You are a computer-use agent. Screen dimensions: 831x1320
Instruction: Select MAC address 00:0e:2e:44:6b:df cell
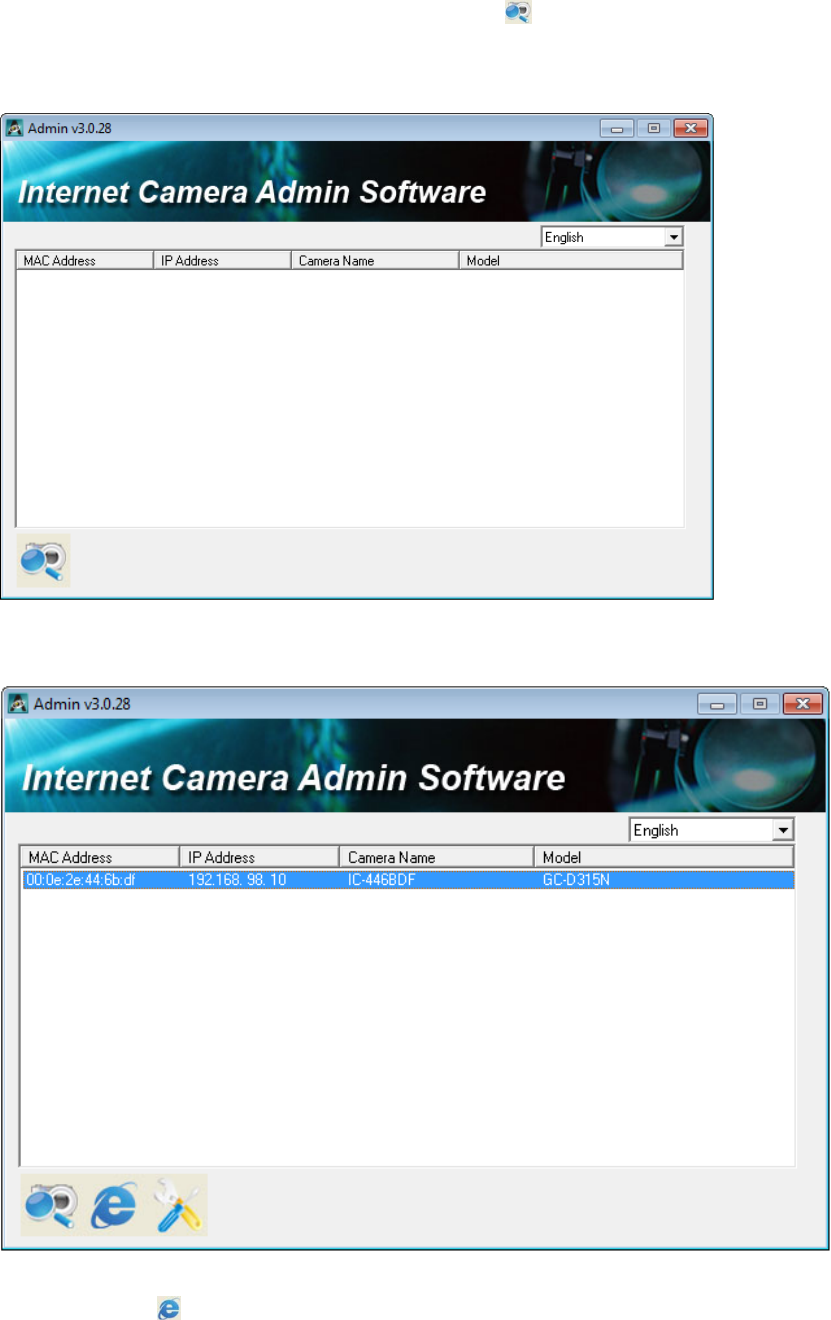coord(82,880)
